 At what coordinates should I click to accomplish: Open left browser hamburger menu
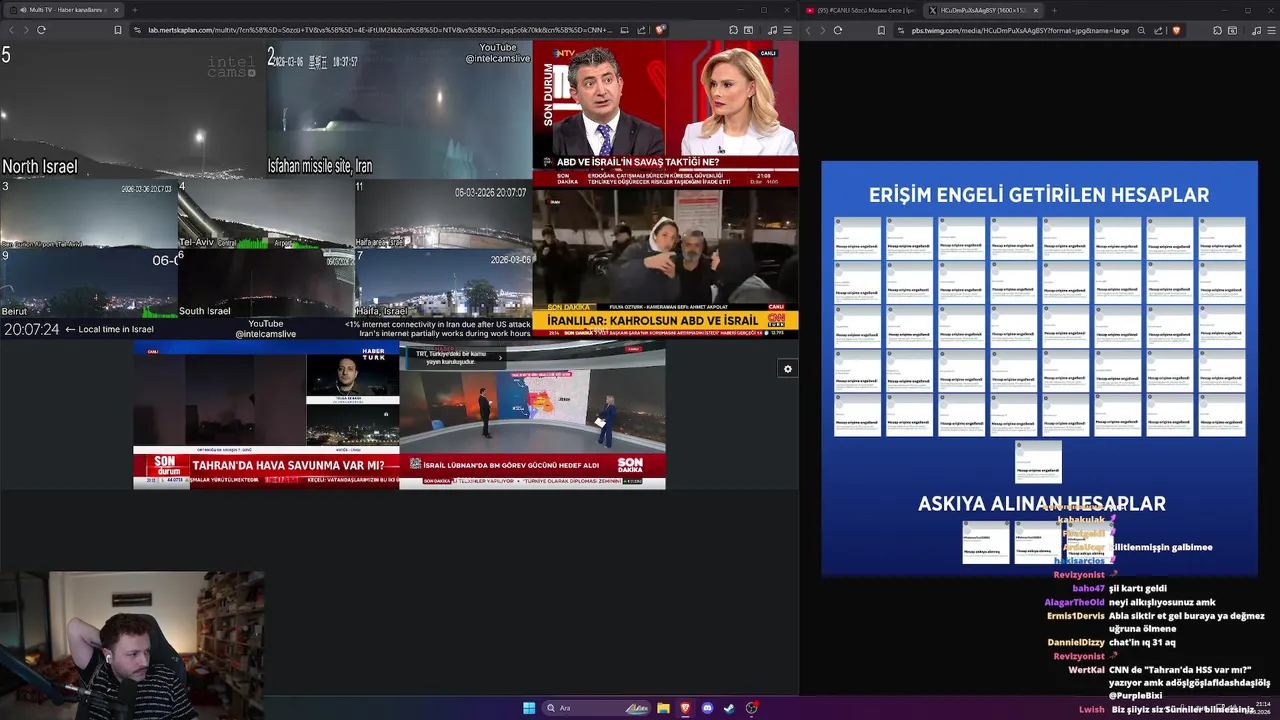787,30
